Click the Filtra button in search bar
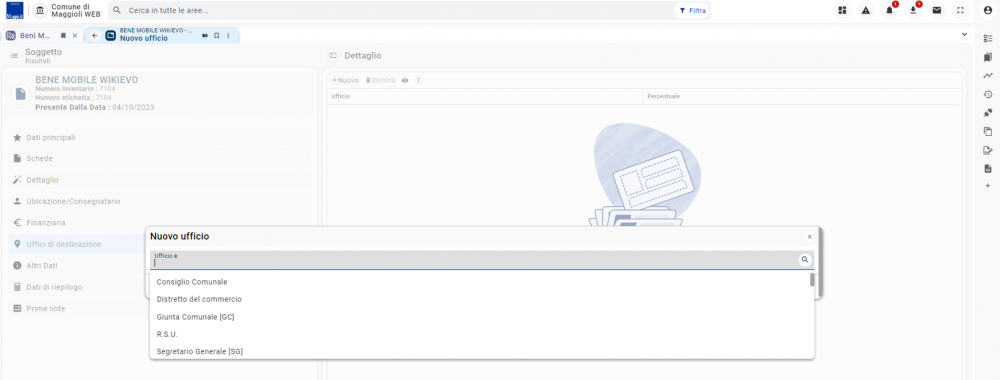Image resolution: width=1000 pixels, height=380 pixels. (692, 11)
